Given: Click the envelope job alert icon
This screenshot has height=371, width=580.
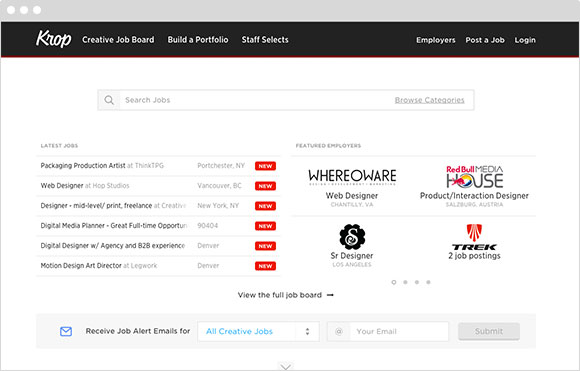Looking at the screenshot, I should (x=66, y=331).
